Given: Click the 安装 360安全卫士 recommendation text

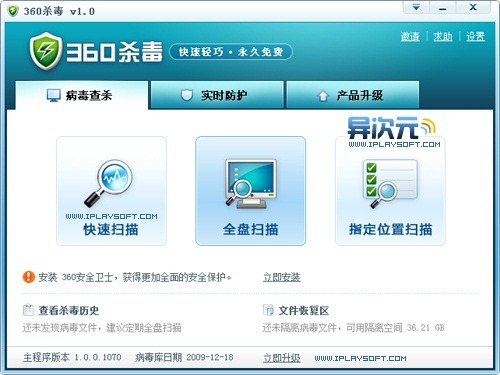Looking at the screenshot, I should coord(135,277).
